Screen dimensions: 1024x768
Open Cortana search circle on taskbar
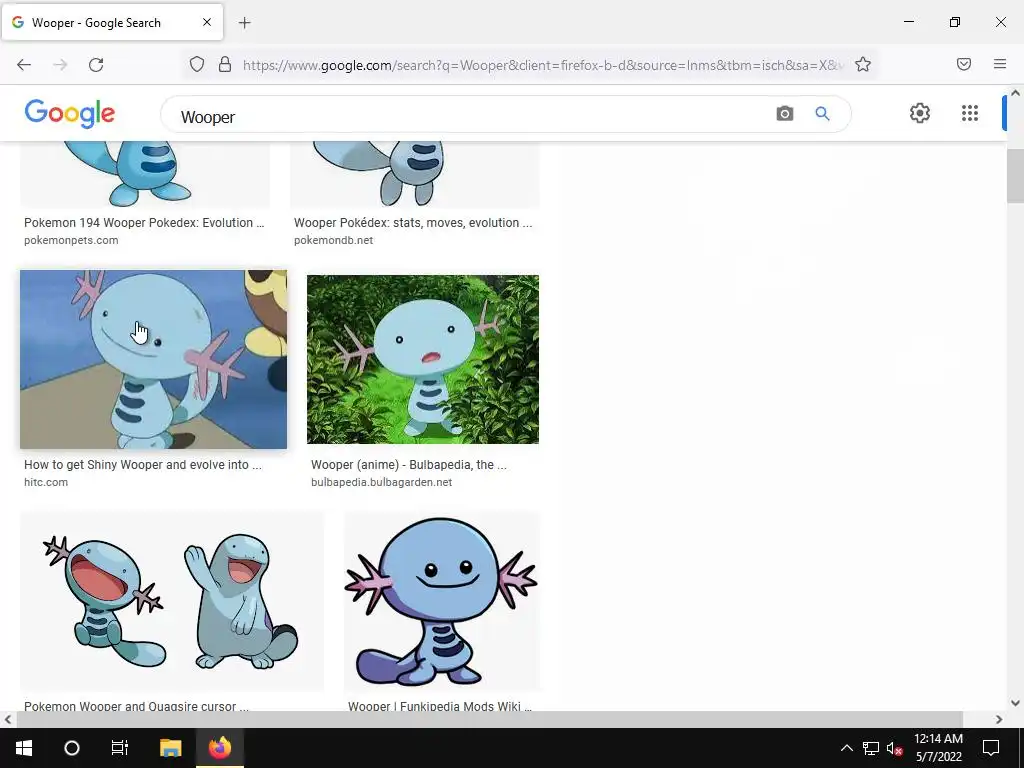pos(72,748)
